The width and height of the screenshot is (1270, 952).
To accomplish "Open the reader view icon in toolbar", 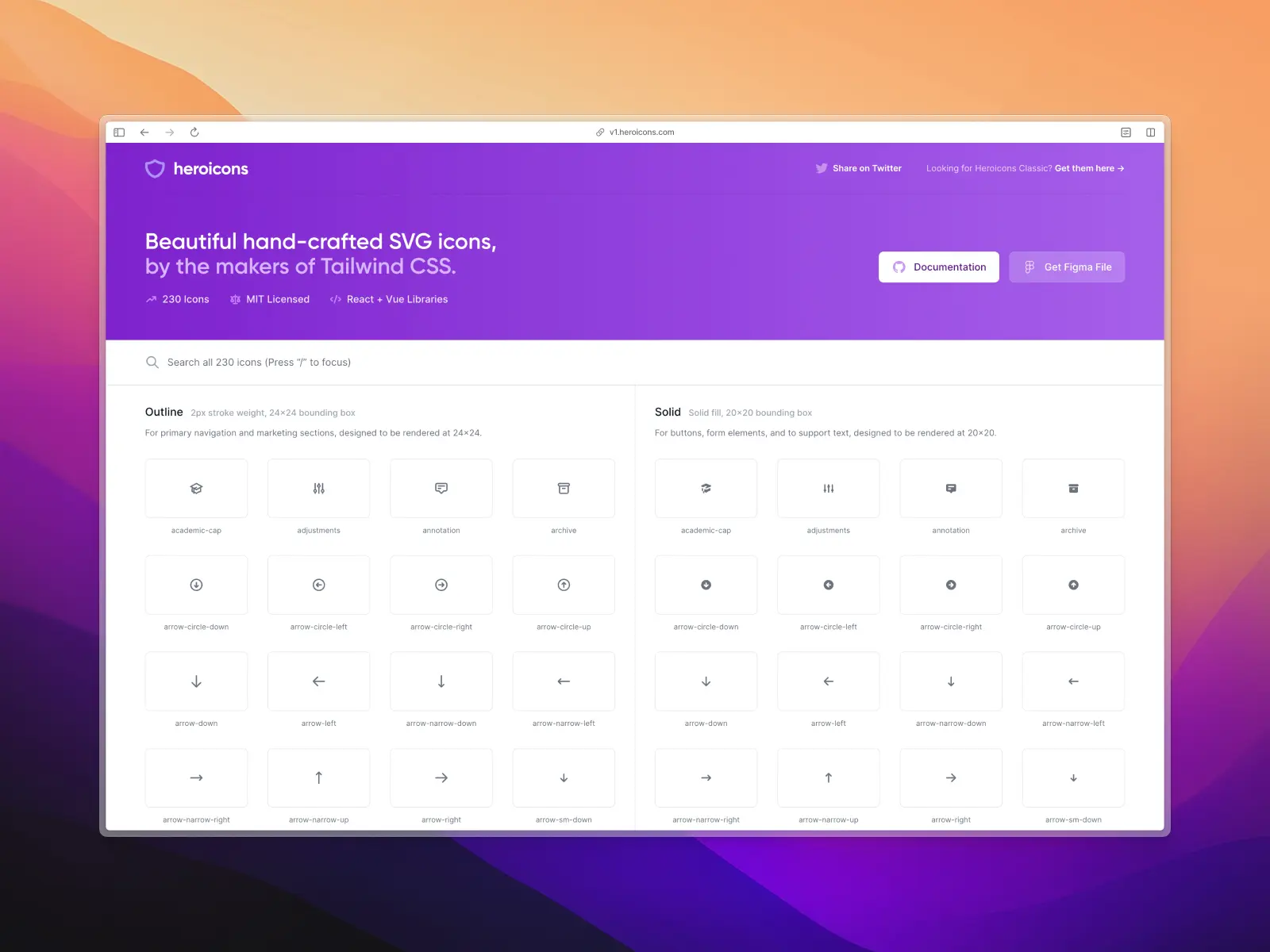I will click(x=1126, y=132).
